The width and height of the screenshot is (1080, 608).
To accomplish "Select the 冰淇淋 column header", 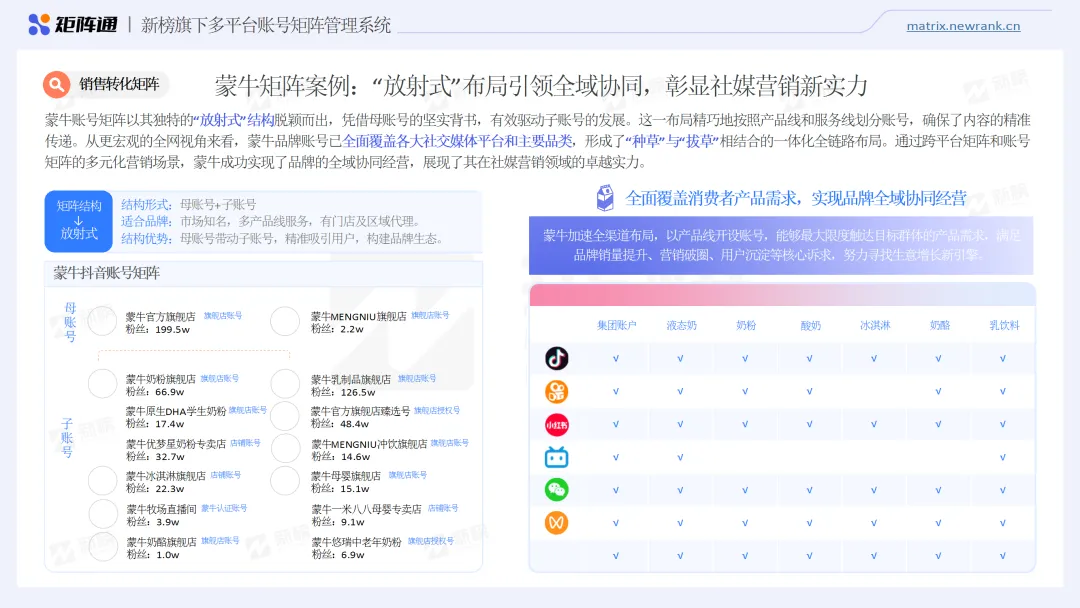I will [x=875, y=325].
